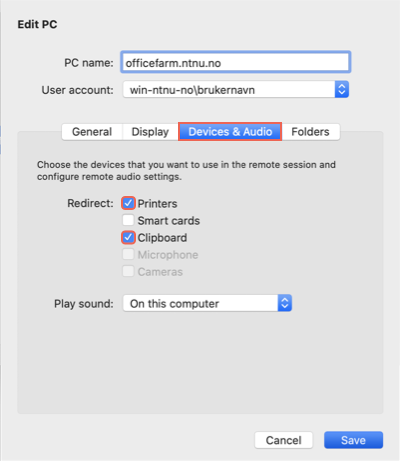
Task: Click the User account field win-ntnu-no\brukernavn
Action: point(236,89)
